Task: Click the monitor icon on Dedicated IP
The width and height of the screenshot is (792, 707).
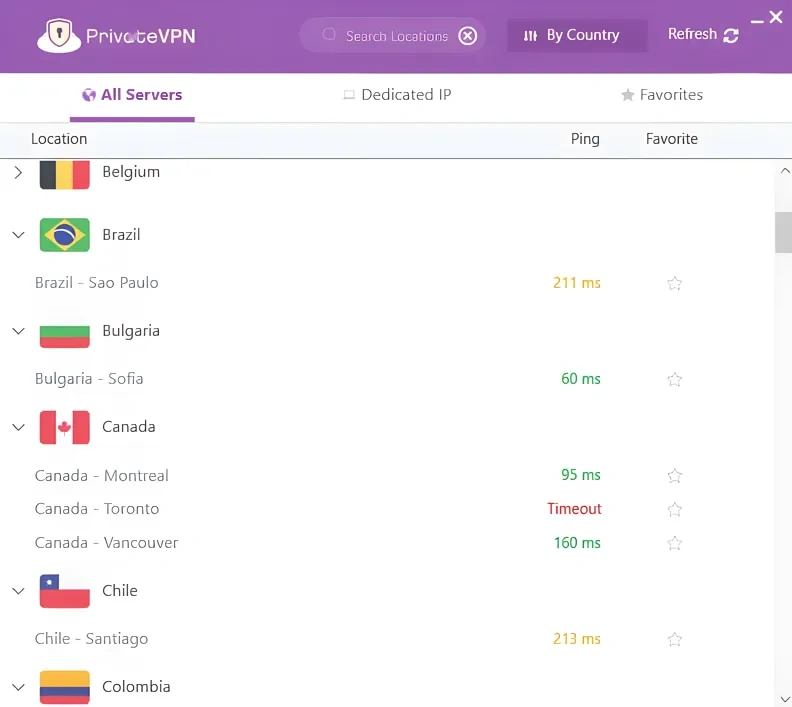Action: click(349, 95)
